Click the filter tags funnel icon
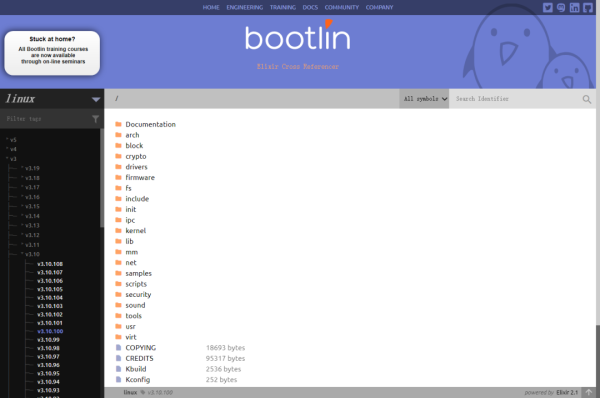The width and height of the screenshot is (600, 398). pyautogui.click(x=95, y=119)
